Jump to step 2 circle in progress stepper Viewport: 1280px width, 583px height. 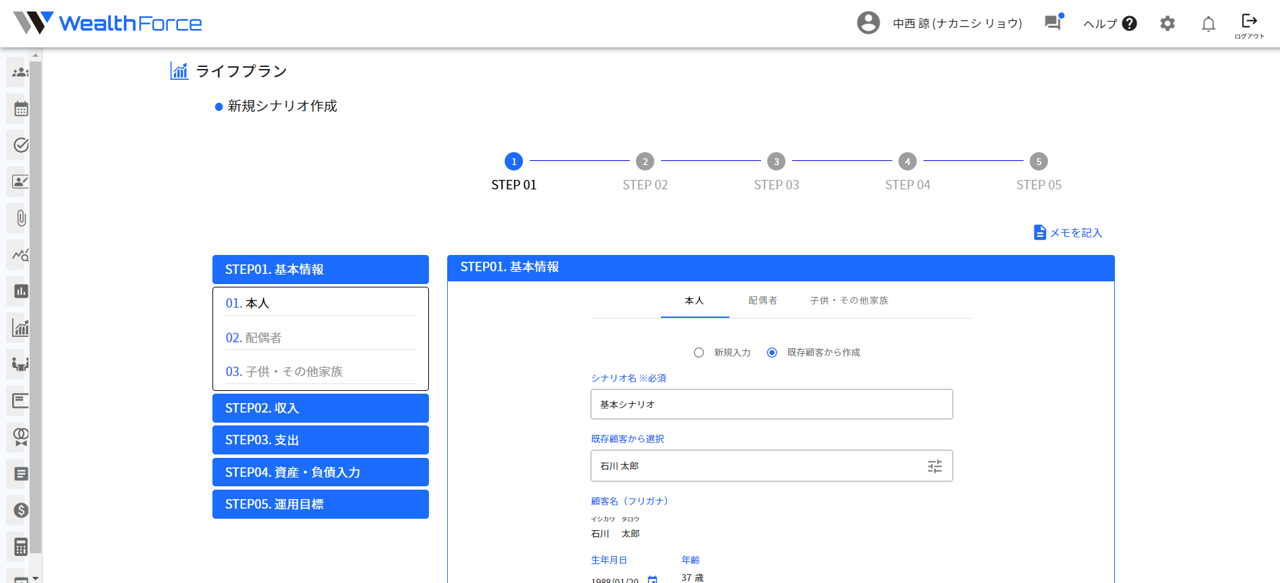645,161
